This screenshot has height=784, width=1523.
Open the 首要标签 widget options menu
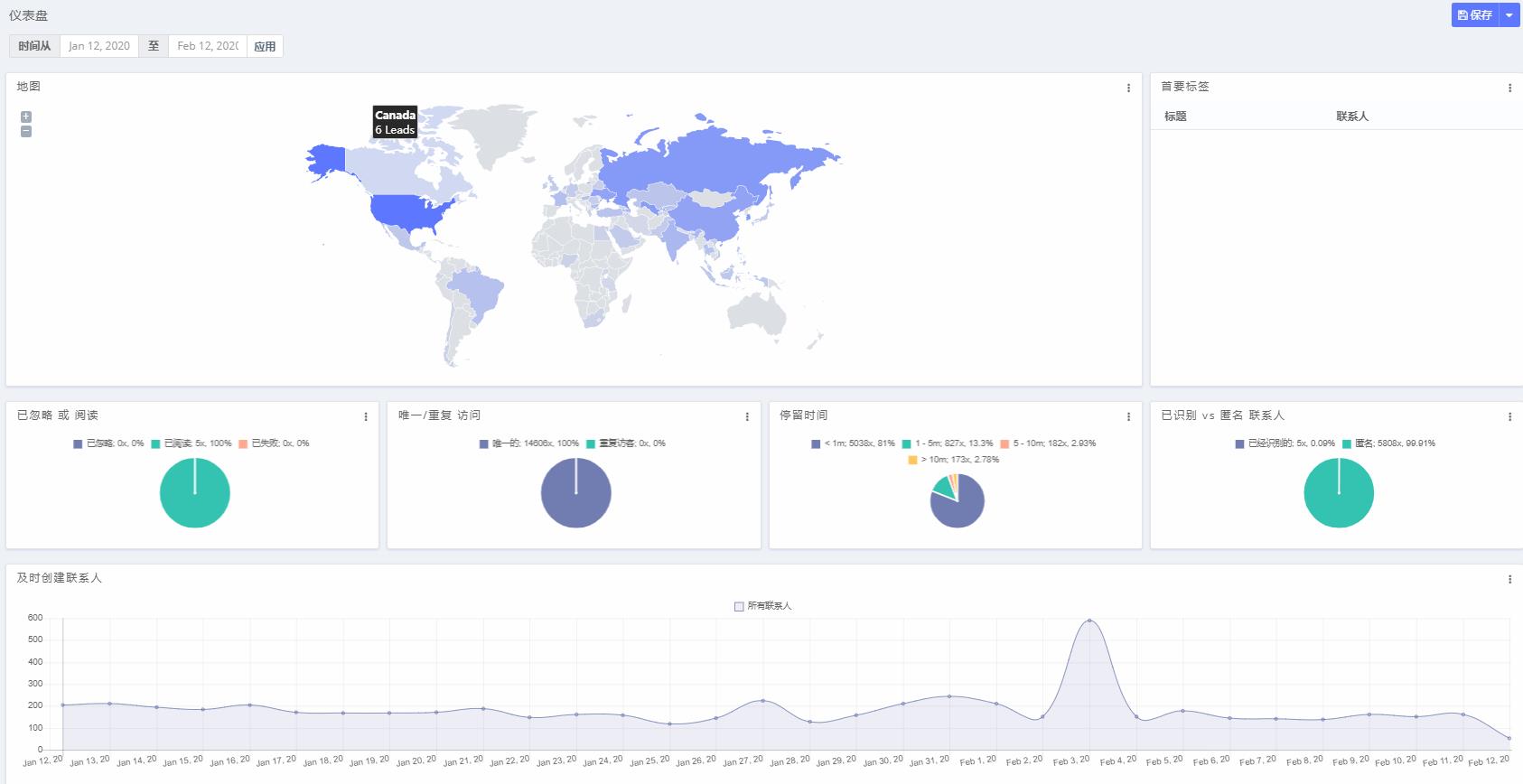[x=1509, y=89]
